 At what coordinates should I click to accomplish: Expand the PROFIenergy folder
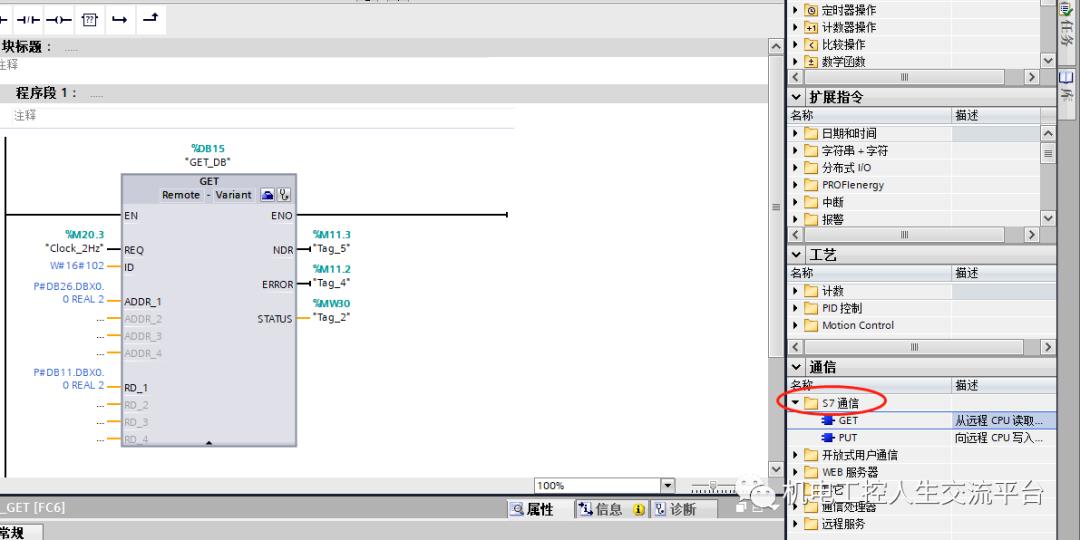(796, 185)
